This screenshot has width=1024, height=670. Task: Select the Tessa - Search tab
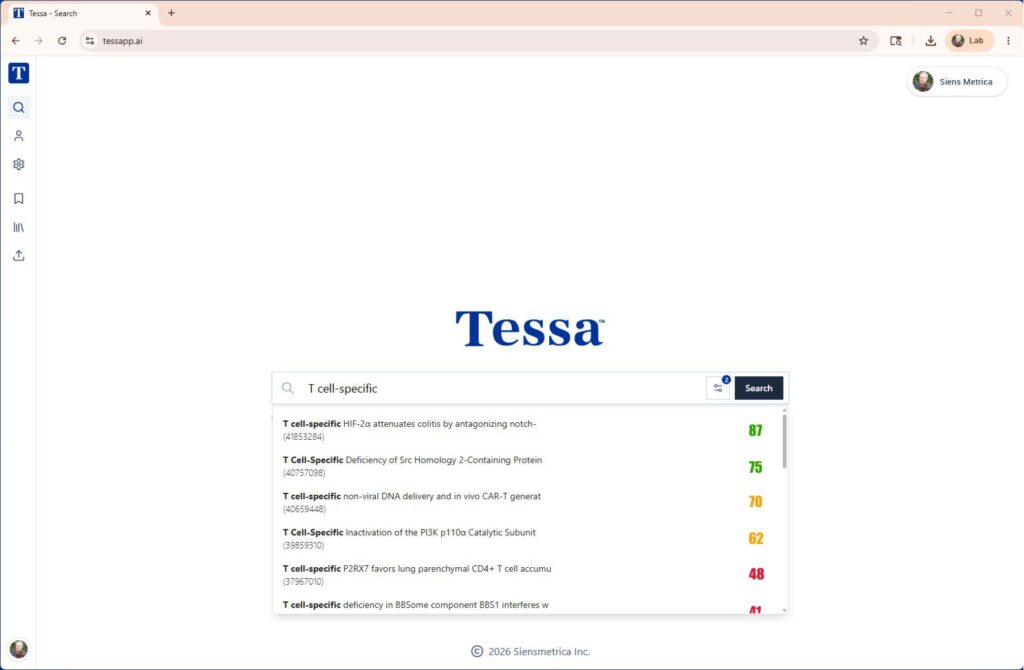pyautogui.click(x=82, y=13)
